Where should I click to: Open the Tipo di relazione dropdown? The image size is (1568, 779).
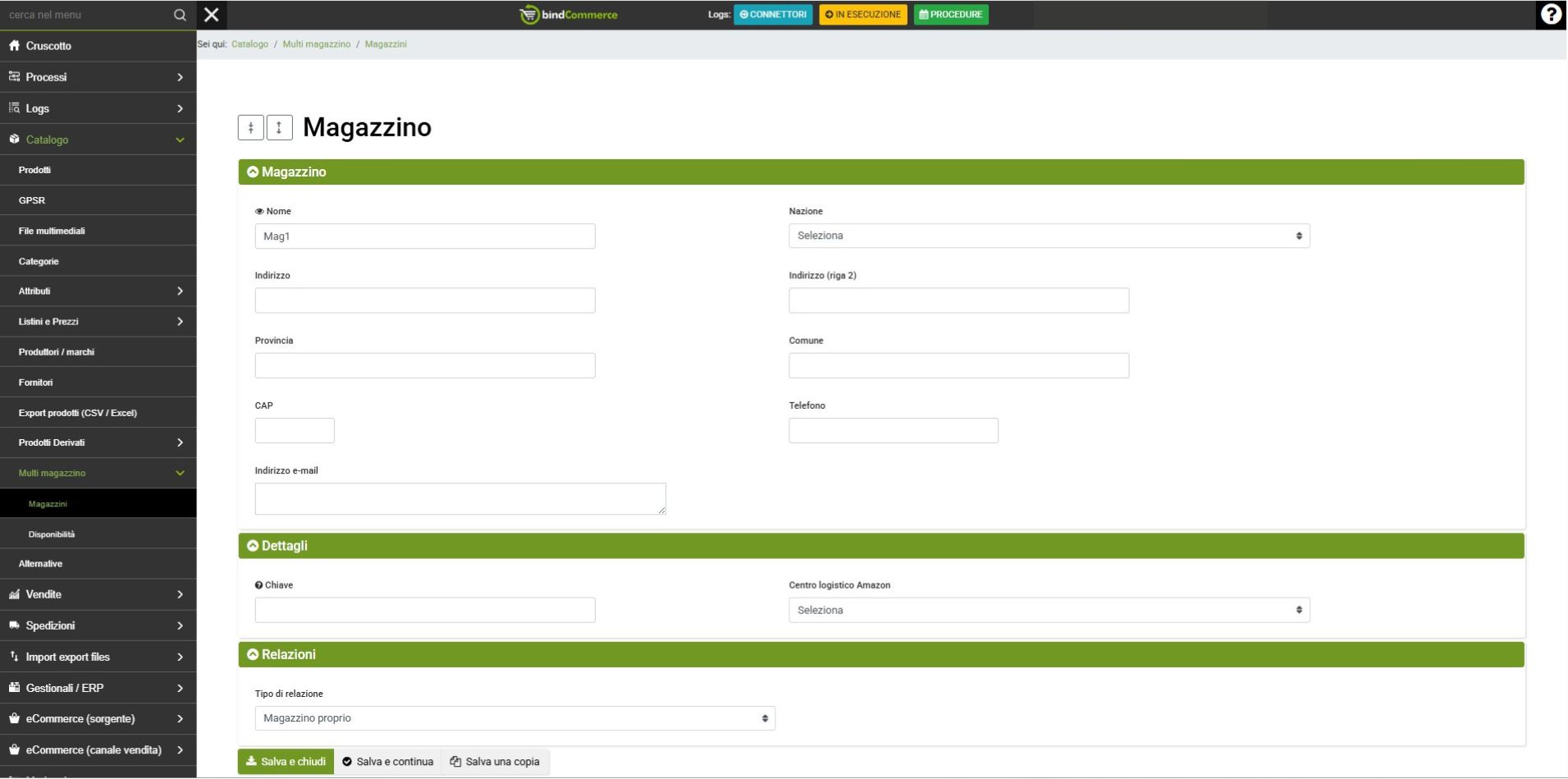click(514, 718)
